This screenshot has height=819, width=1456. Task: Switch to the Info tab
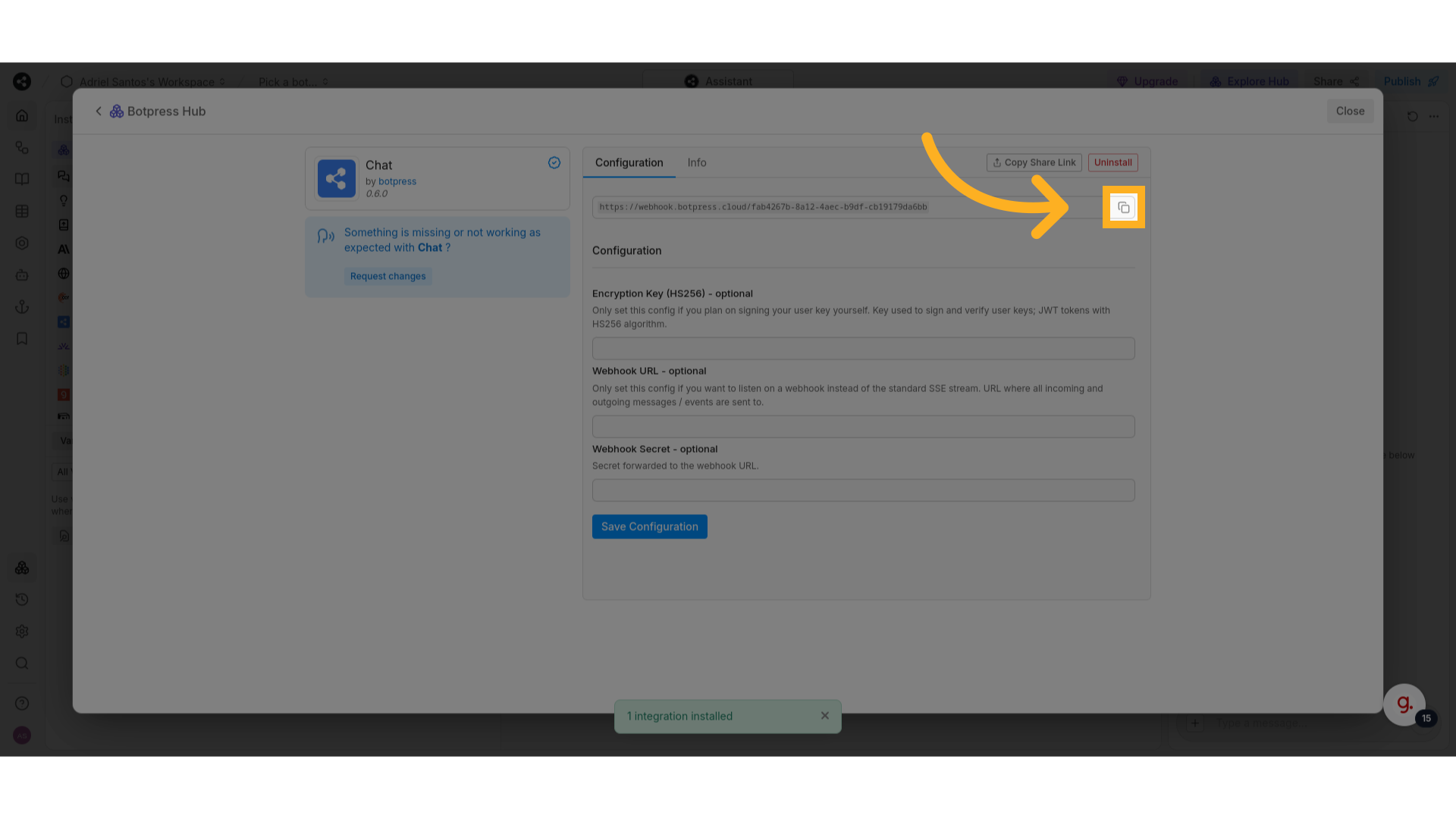pos(697,163)
